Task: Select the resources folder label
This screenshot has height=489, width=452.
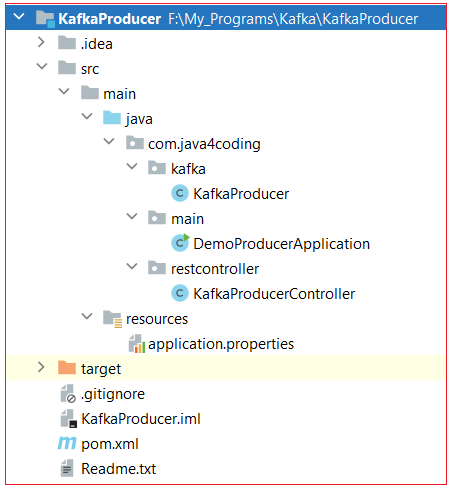Action: pyautogui.click(x=157, y=319)
